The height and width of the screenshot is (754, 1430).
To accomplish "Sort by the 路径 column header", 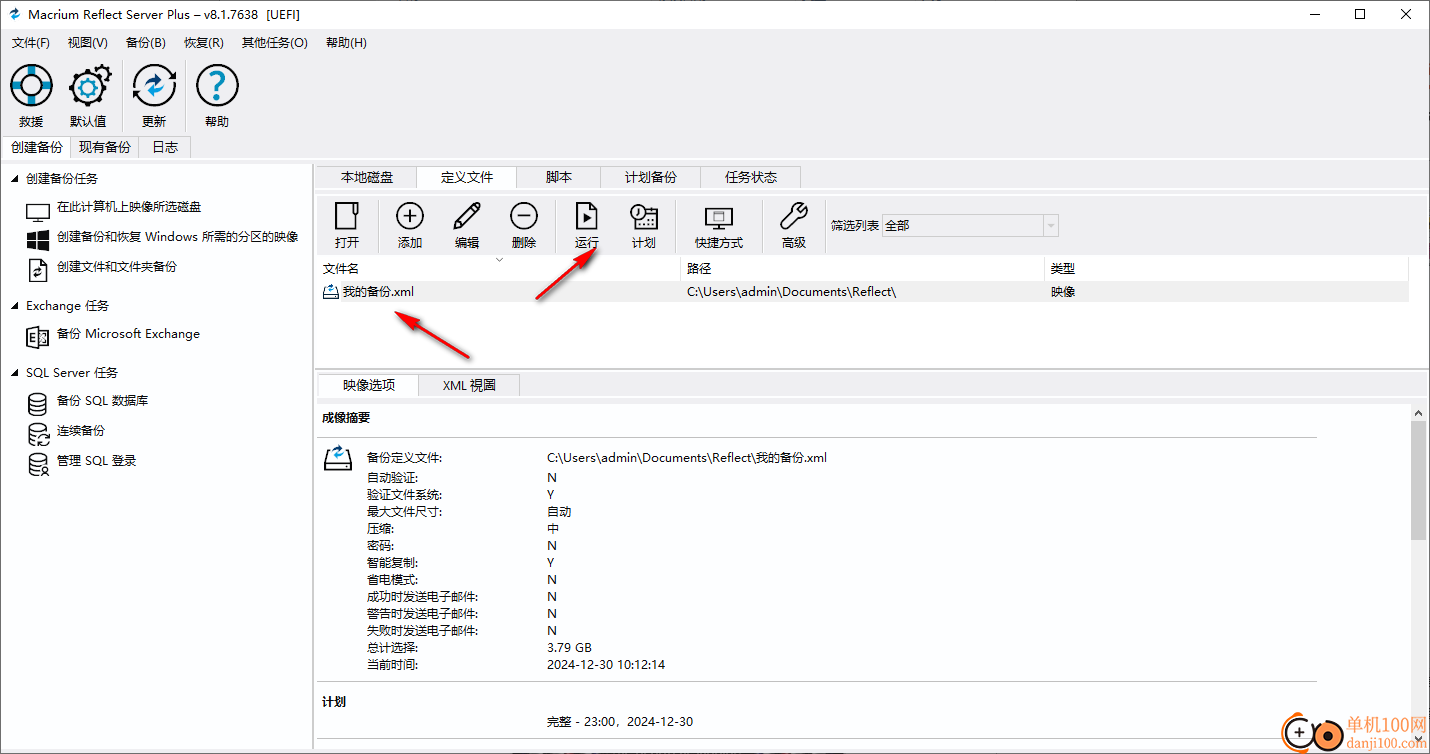I will [x=863, y=269].
